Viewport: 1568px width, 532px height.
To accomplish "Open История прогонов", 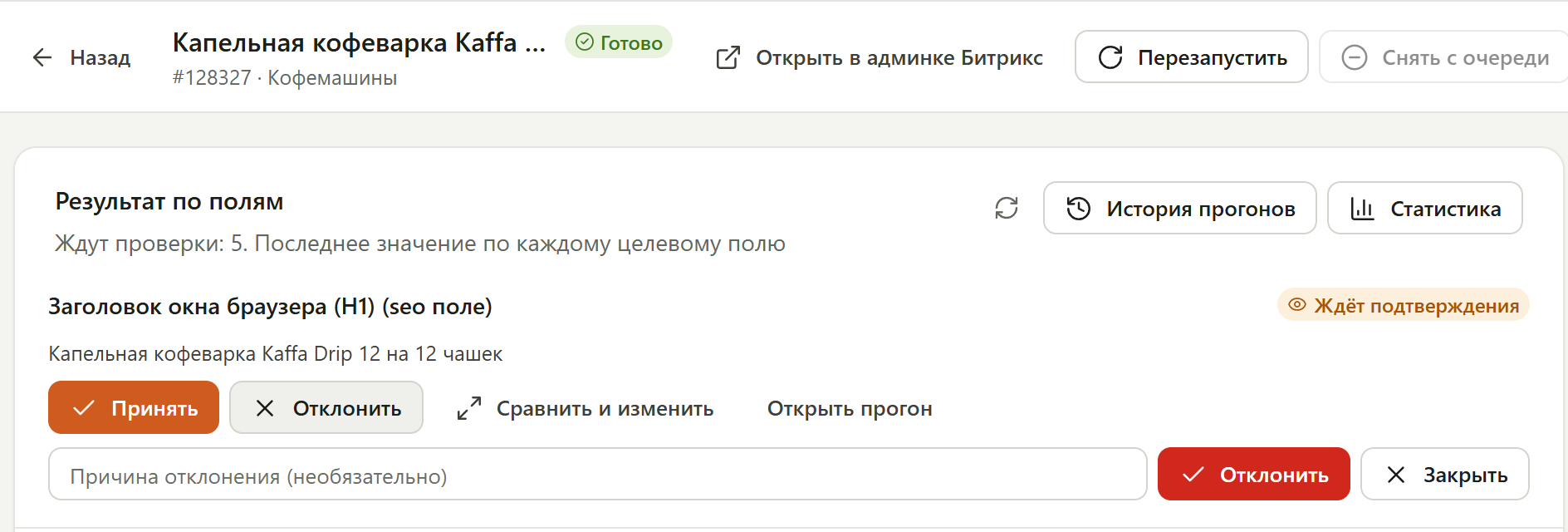I will (x=1180, y=208).
